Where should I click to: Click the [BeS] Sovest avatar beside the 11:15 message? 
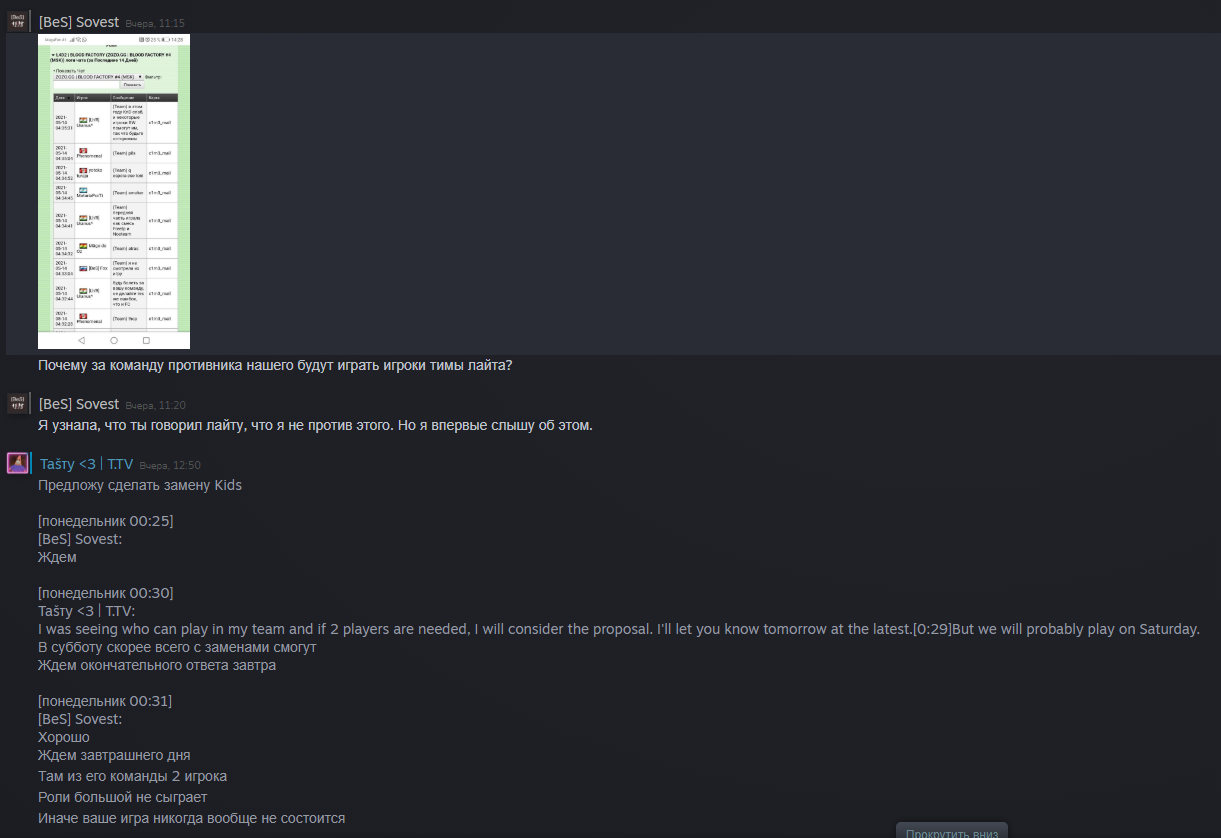coord(17,21)
